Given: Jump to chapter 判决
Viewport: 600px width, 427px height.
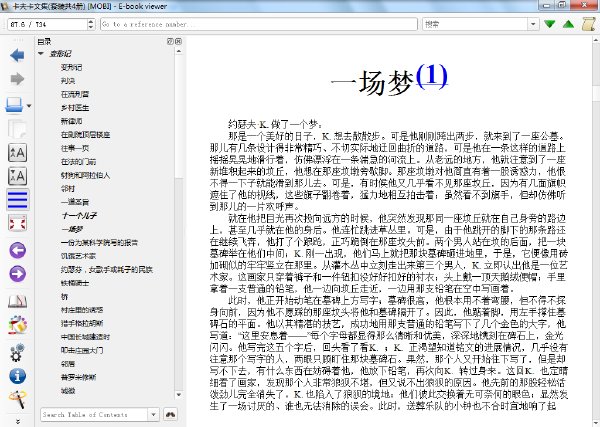Looking at the screenshot, I should point(68,81).
